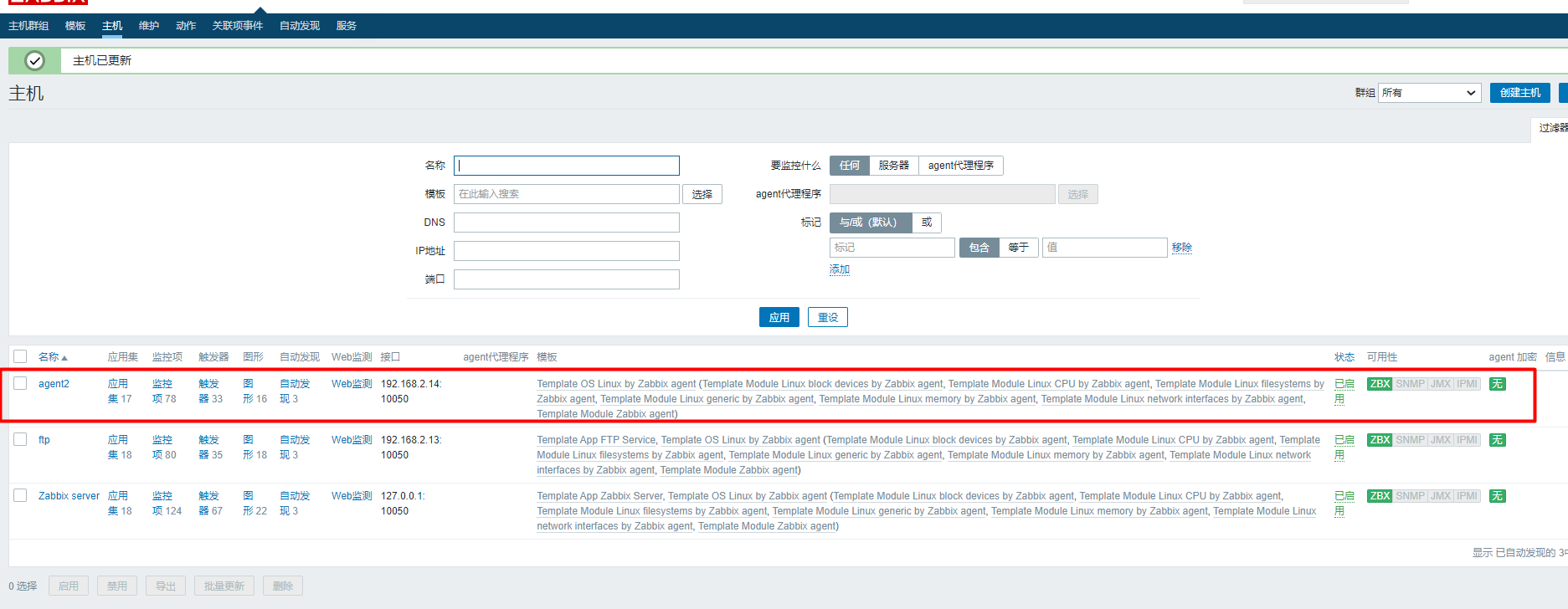The image size is (1568, 609).
Task: Click the 应用 filter button
Action: pyautogui.click(x=779, y=318)
